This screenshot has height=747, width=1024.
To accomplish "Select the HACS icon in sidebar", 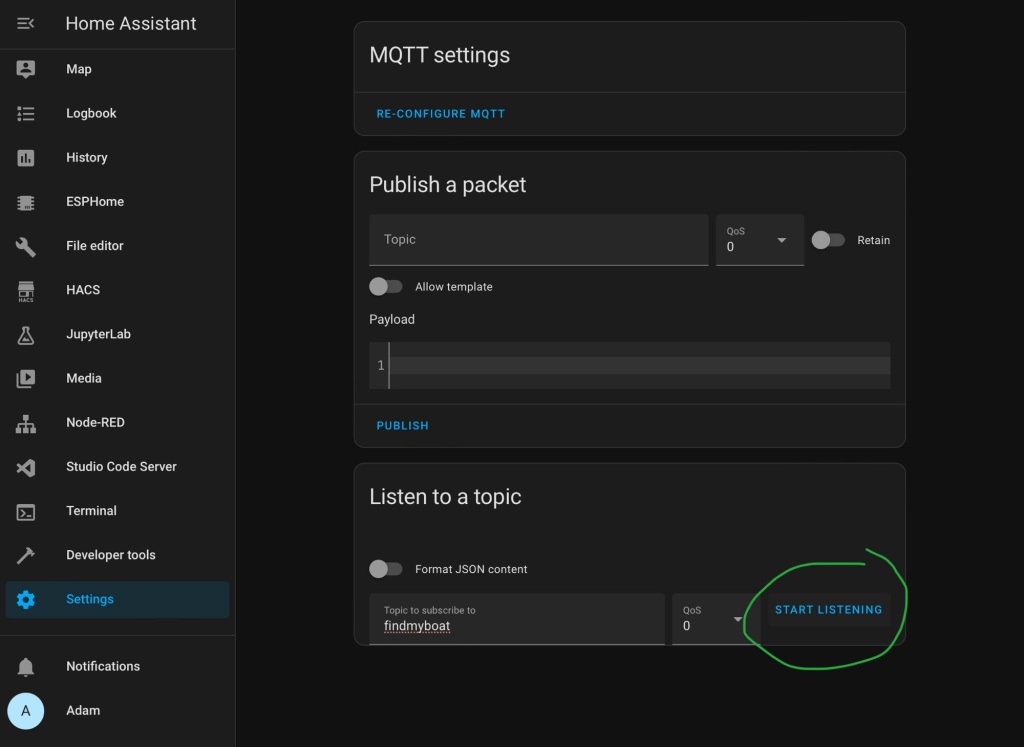I will tap(27, 290).
